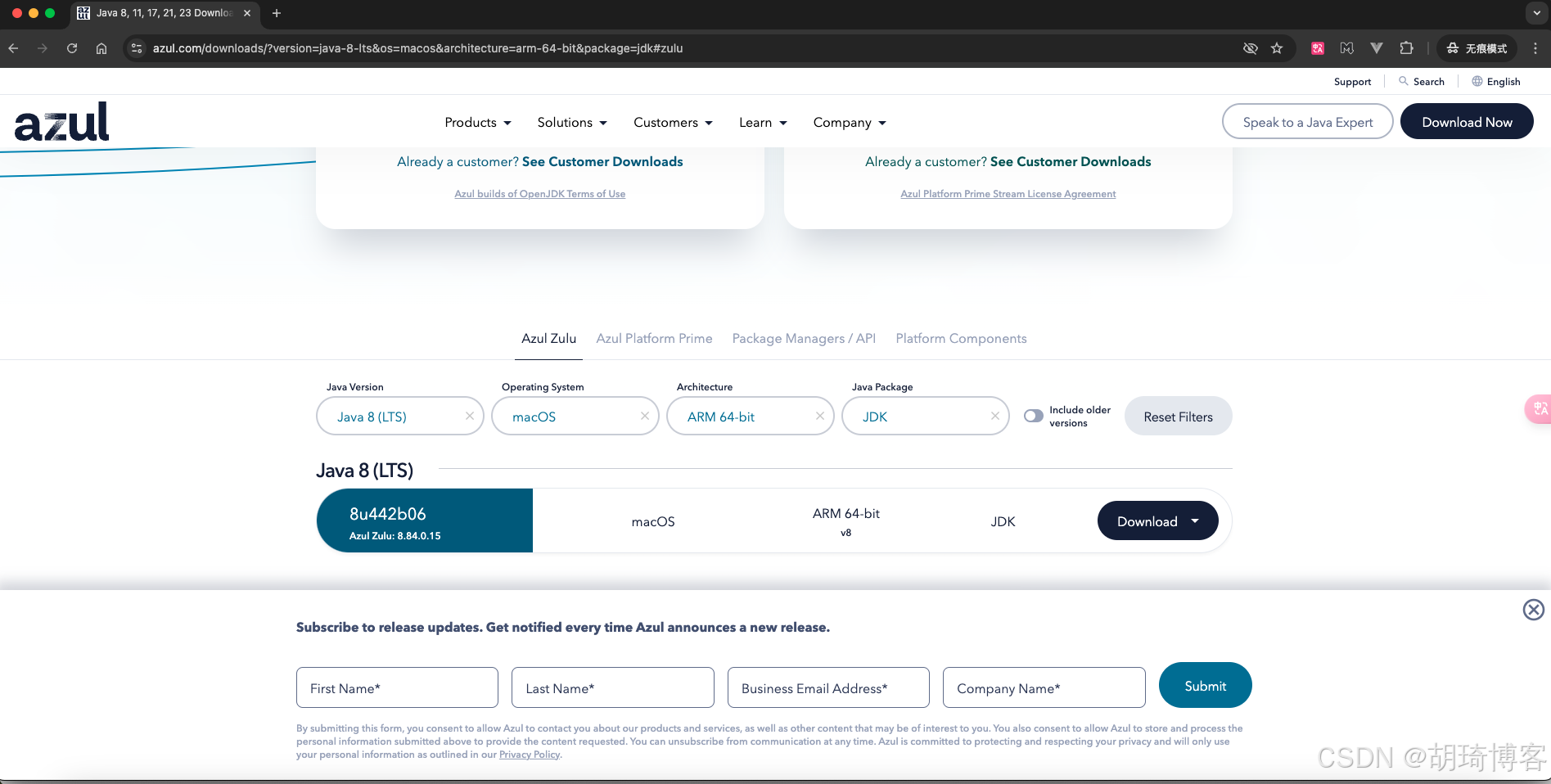
Task: Open the extensions puzzle icon
Action: (1406, 48)
